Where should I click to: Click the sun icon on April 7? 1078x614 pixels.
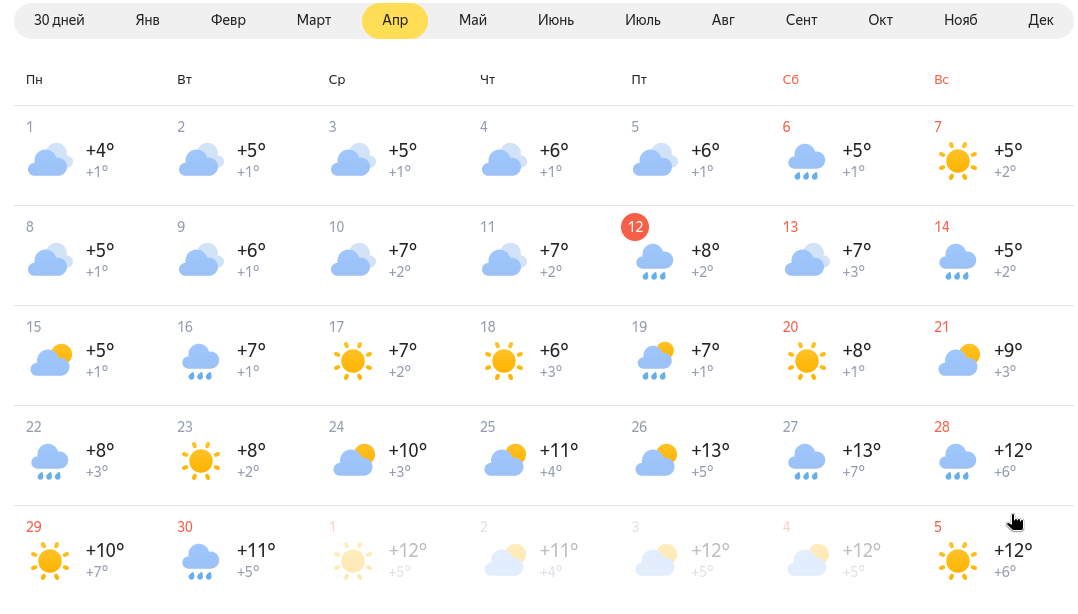click(958, 162)
